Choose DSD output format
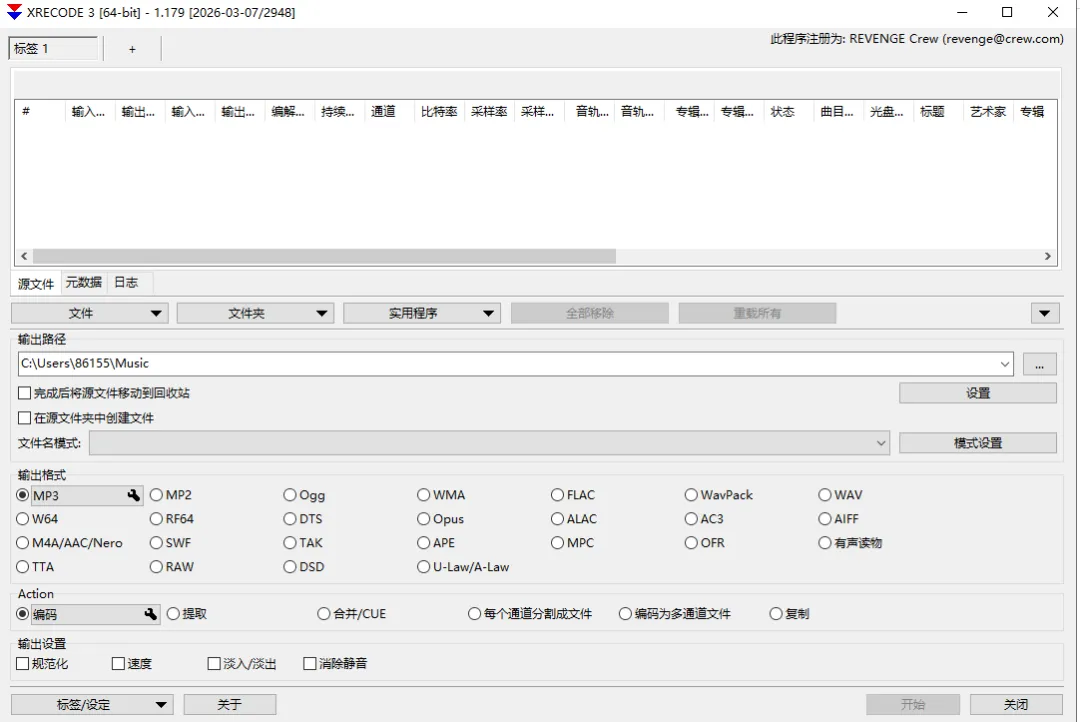Screen dimensions: 1080x722 (x=304, y=567)
